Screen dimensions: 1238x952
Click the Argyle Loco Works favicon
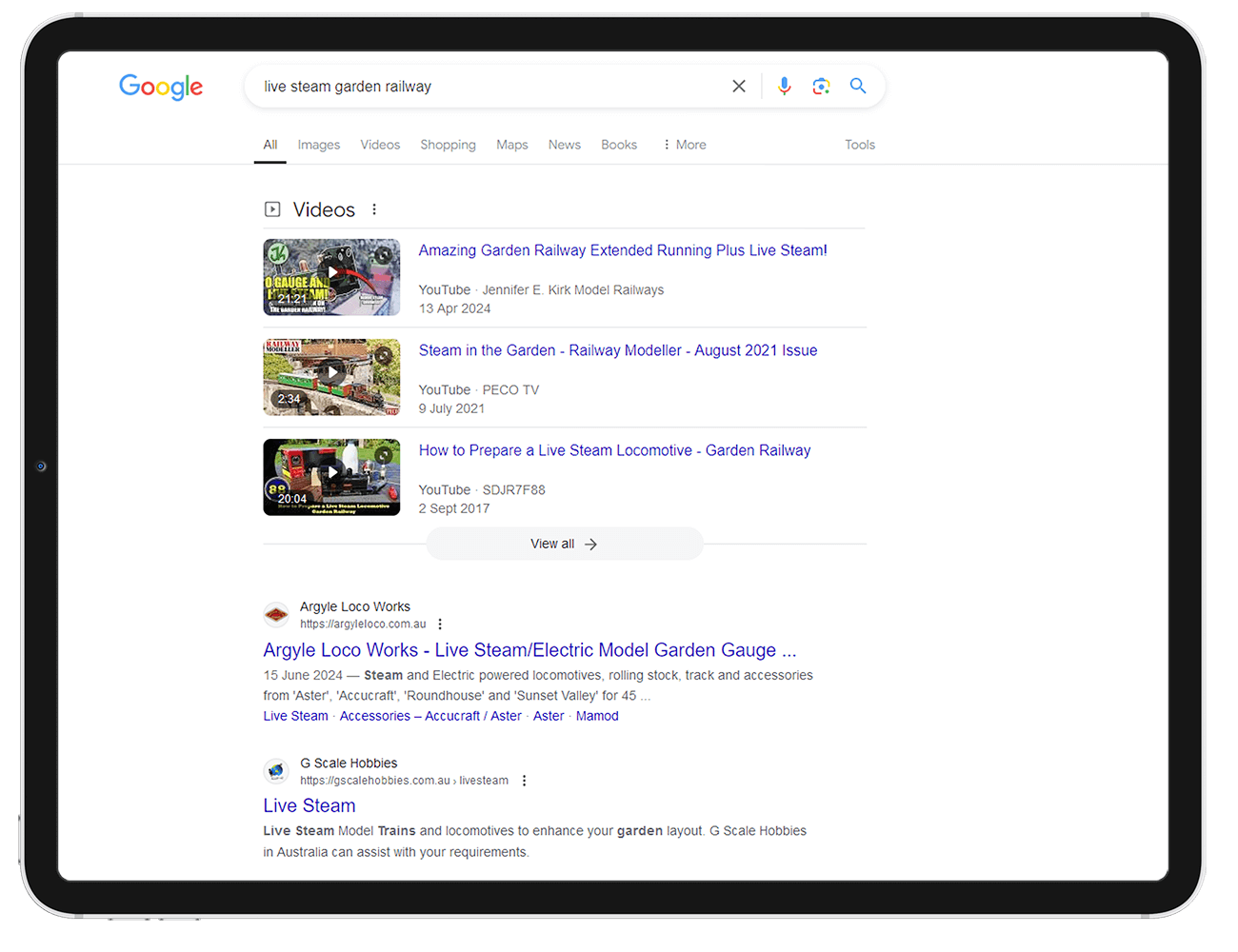click(276, 615)
